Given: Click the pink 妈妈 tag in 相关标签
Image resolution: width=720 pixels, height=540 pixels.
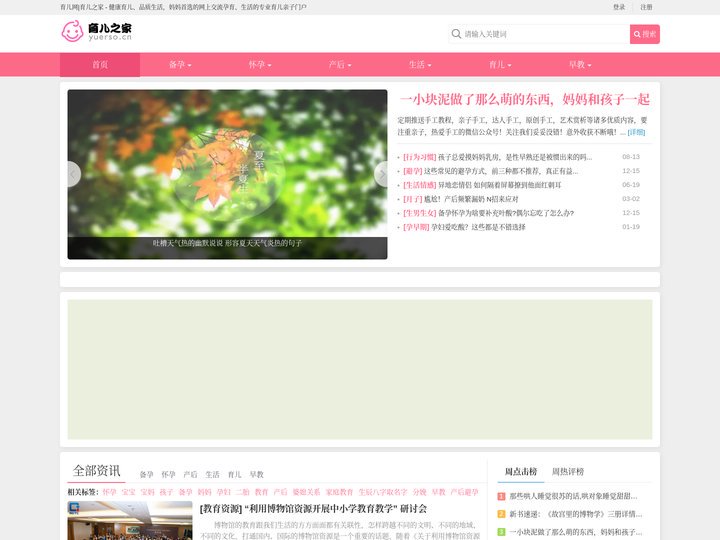Looking at the screenshot, I should [x=204, y=492].
